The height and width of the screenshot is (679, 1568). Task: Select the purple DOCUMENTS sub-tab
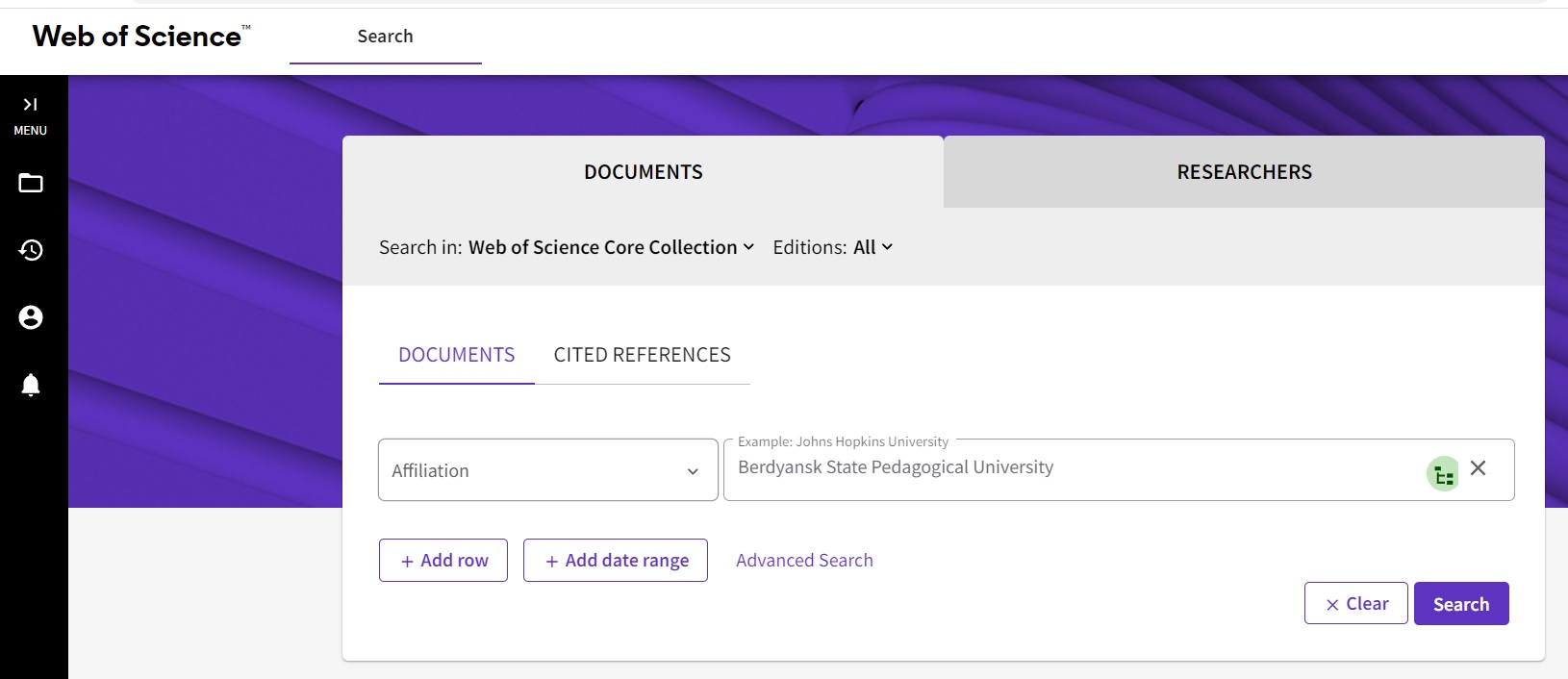[456, 355]
